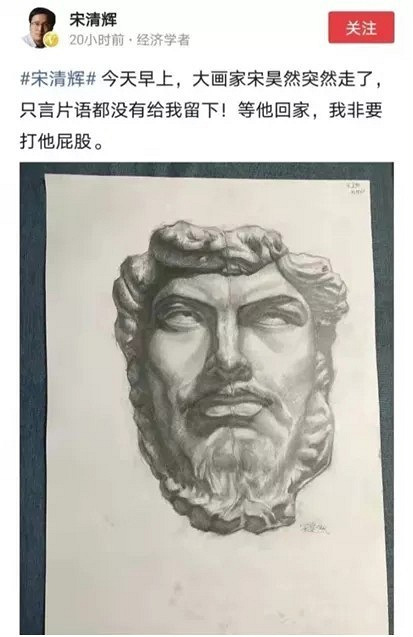Click the 20小时前 timestamp
The width and height of the screenshot is (413, 637).
click(97, 40)
